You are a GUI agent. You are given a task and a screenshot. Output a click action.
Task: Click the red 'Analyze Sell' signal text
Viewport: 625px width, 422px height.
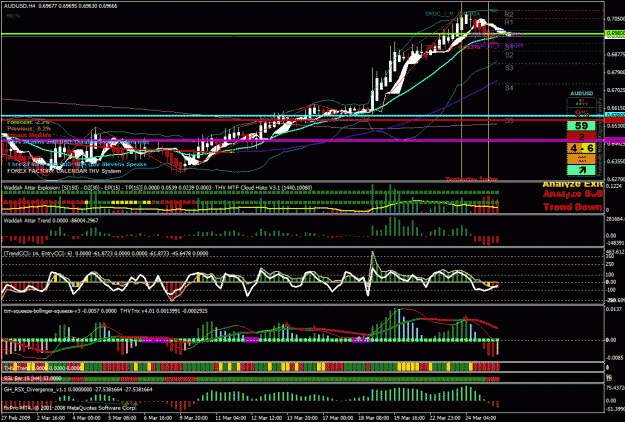click(572, 194)
